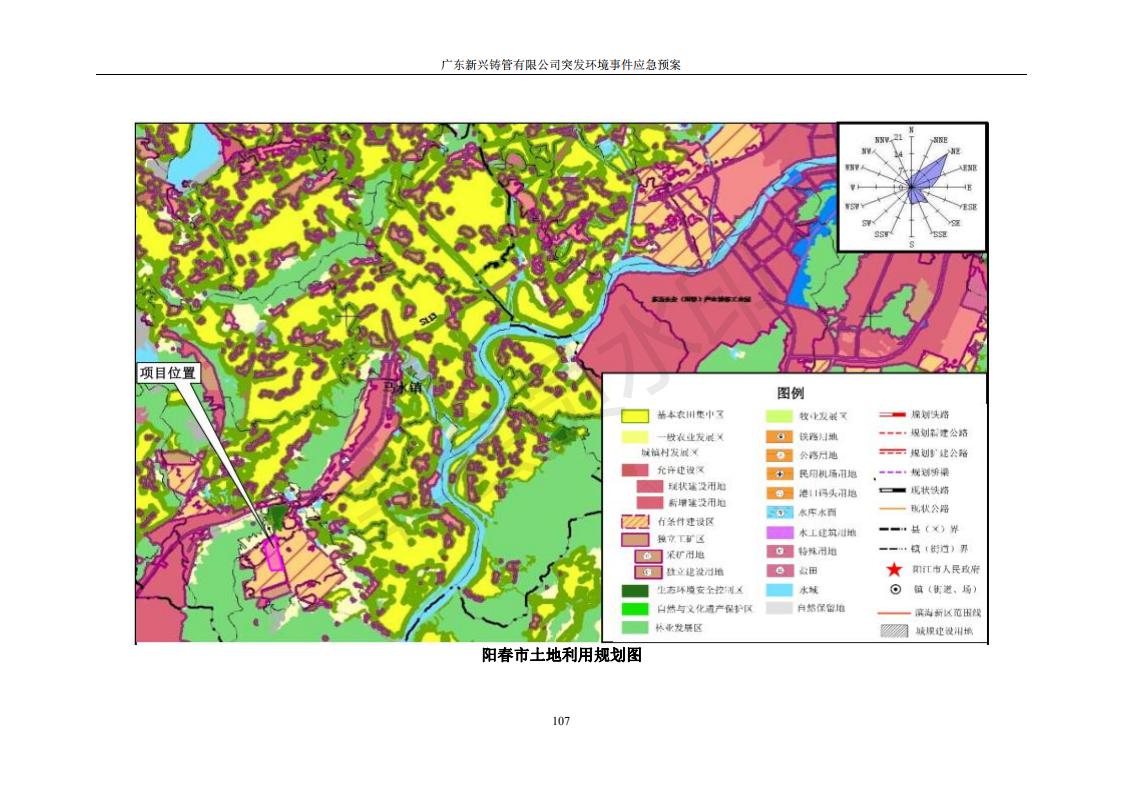Click the 水库水面 legend icon

pos(780,512)
